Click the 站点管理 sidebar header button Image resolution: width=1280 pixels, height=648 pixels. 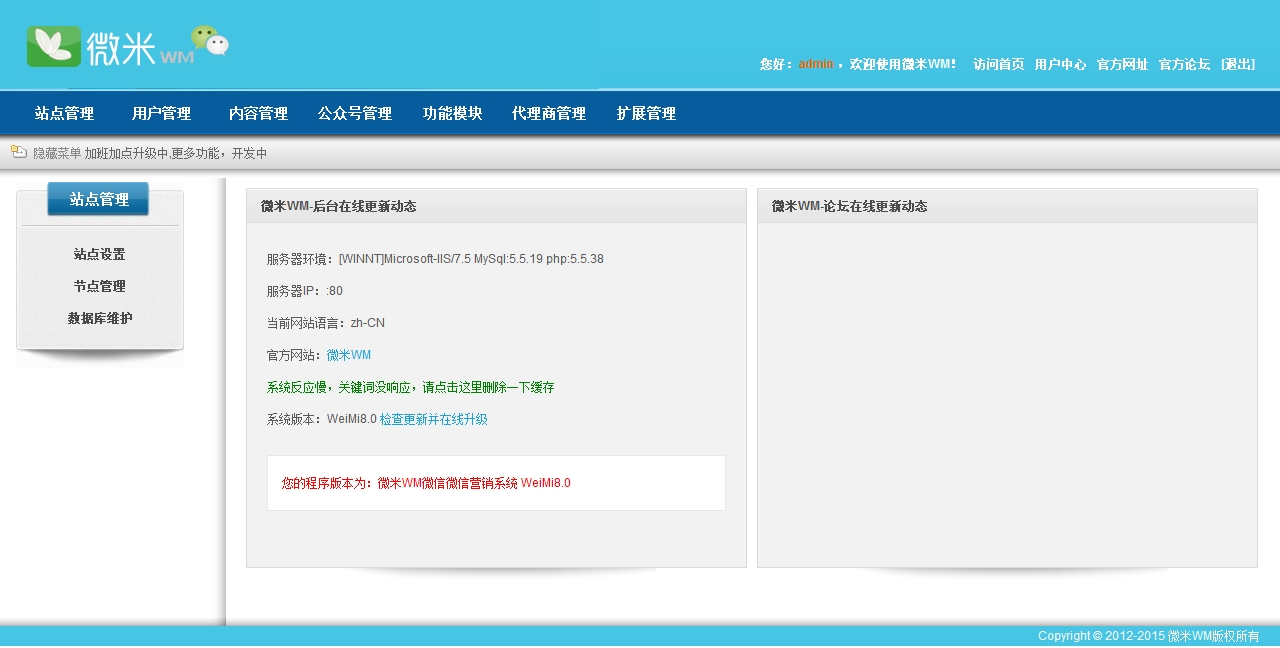click(98, 199)
